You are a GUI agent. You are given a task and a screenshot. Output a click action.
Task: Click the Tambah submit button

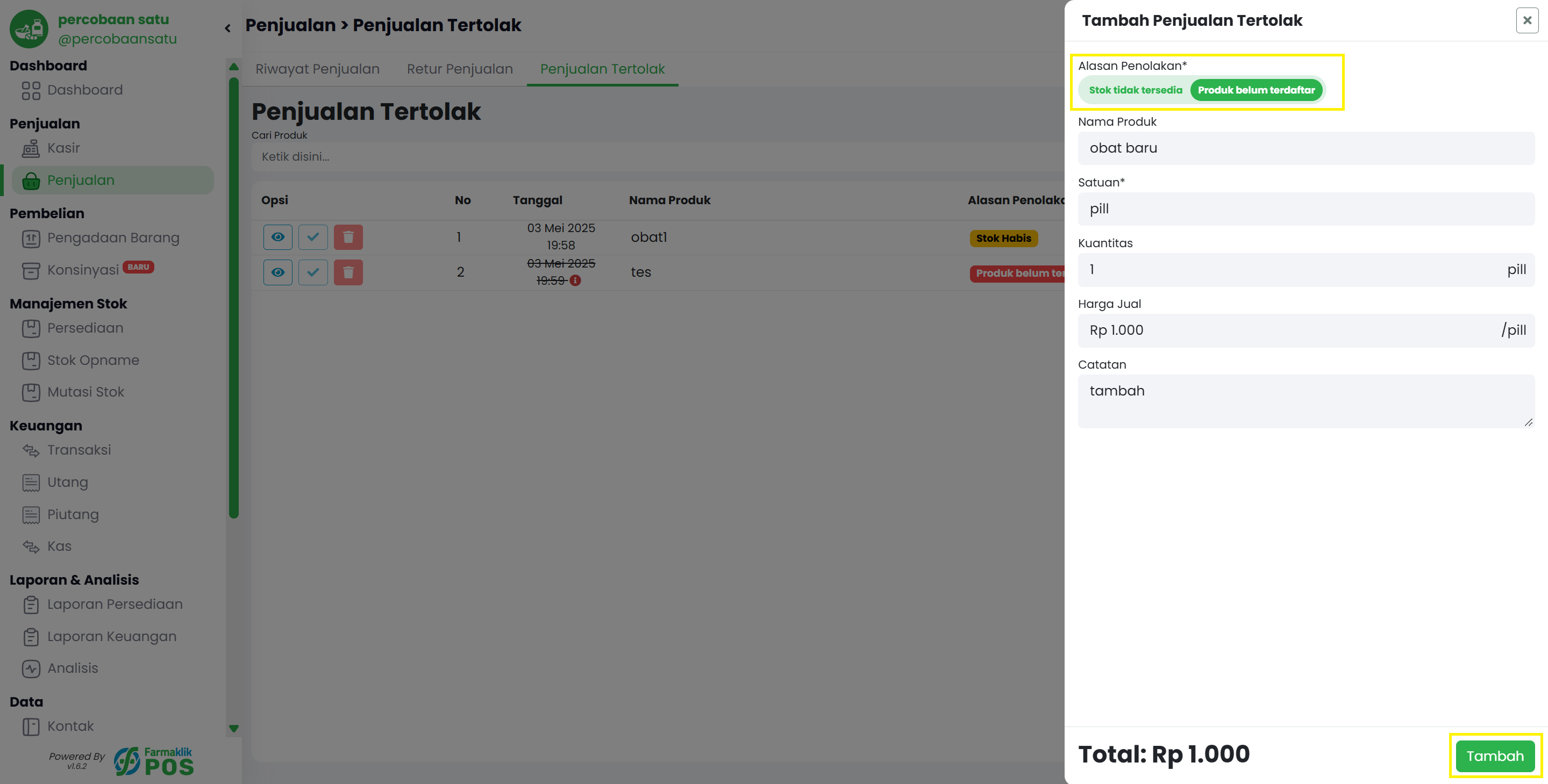coord(1495,756)
